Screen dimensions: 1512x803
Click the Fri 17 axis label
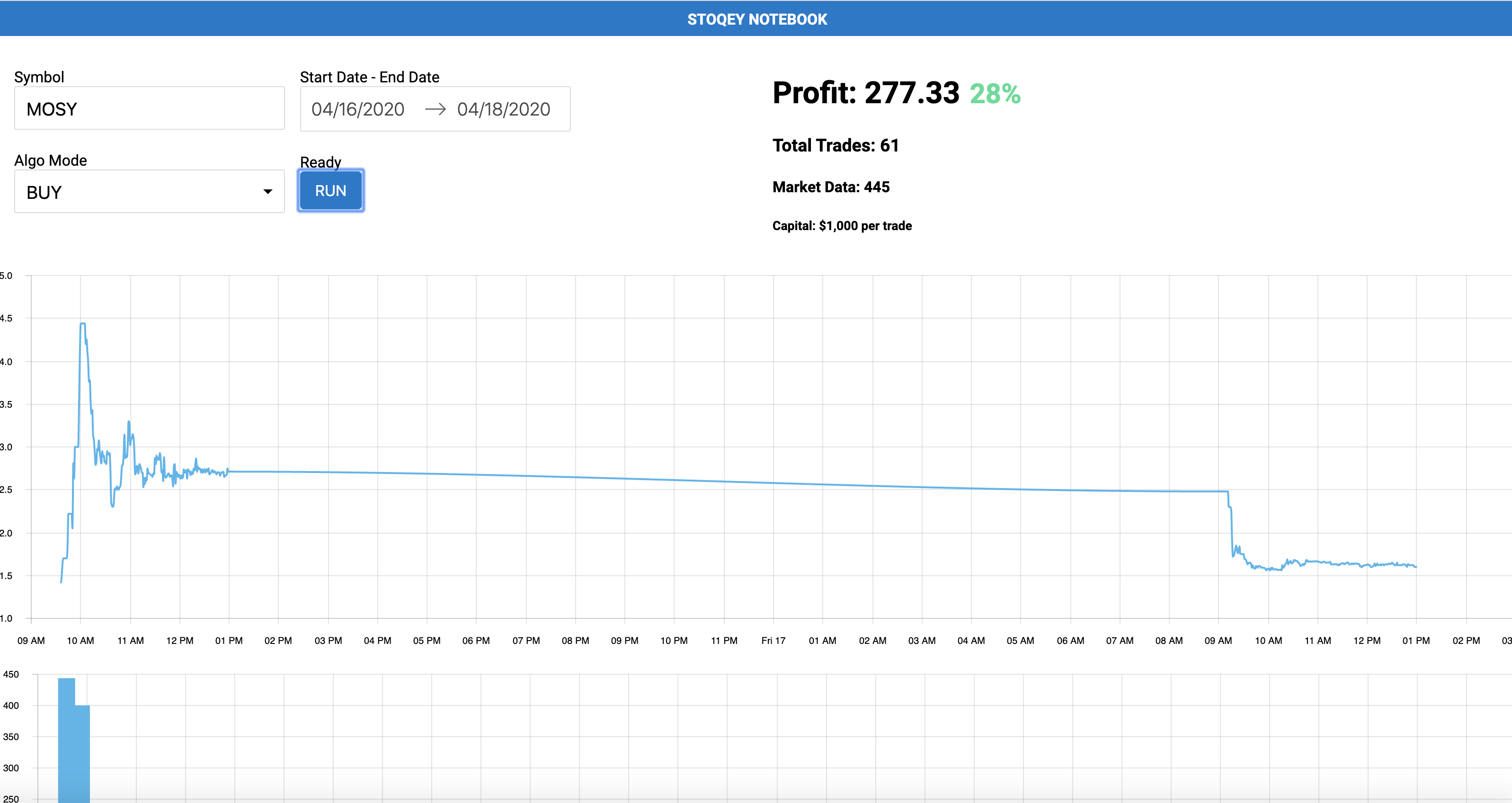point(773,641)
